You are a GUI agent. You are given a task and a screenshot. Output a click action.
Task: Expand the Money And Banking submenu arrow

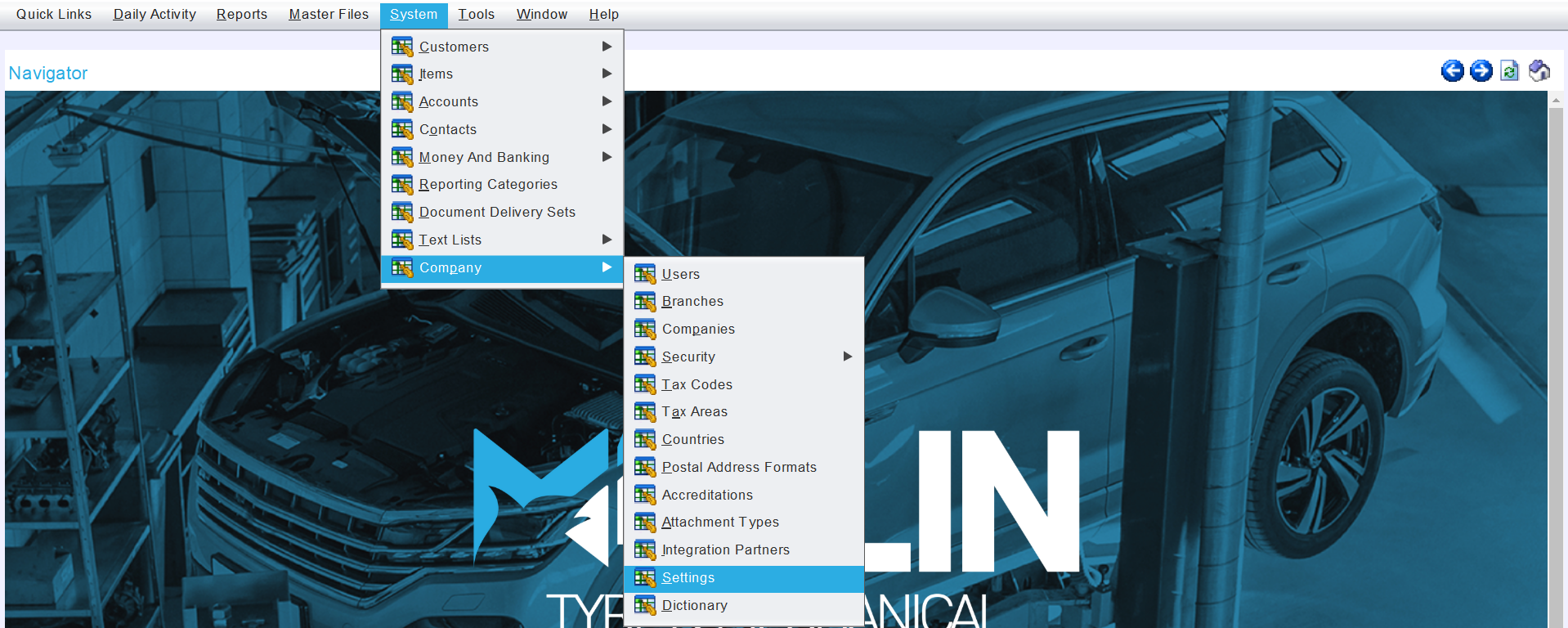tap(607, 157)
